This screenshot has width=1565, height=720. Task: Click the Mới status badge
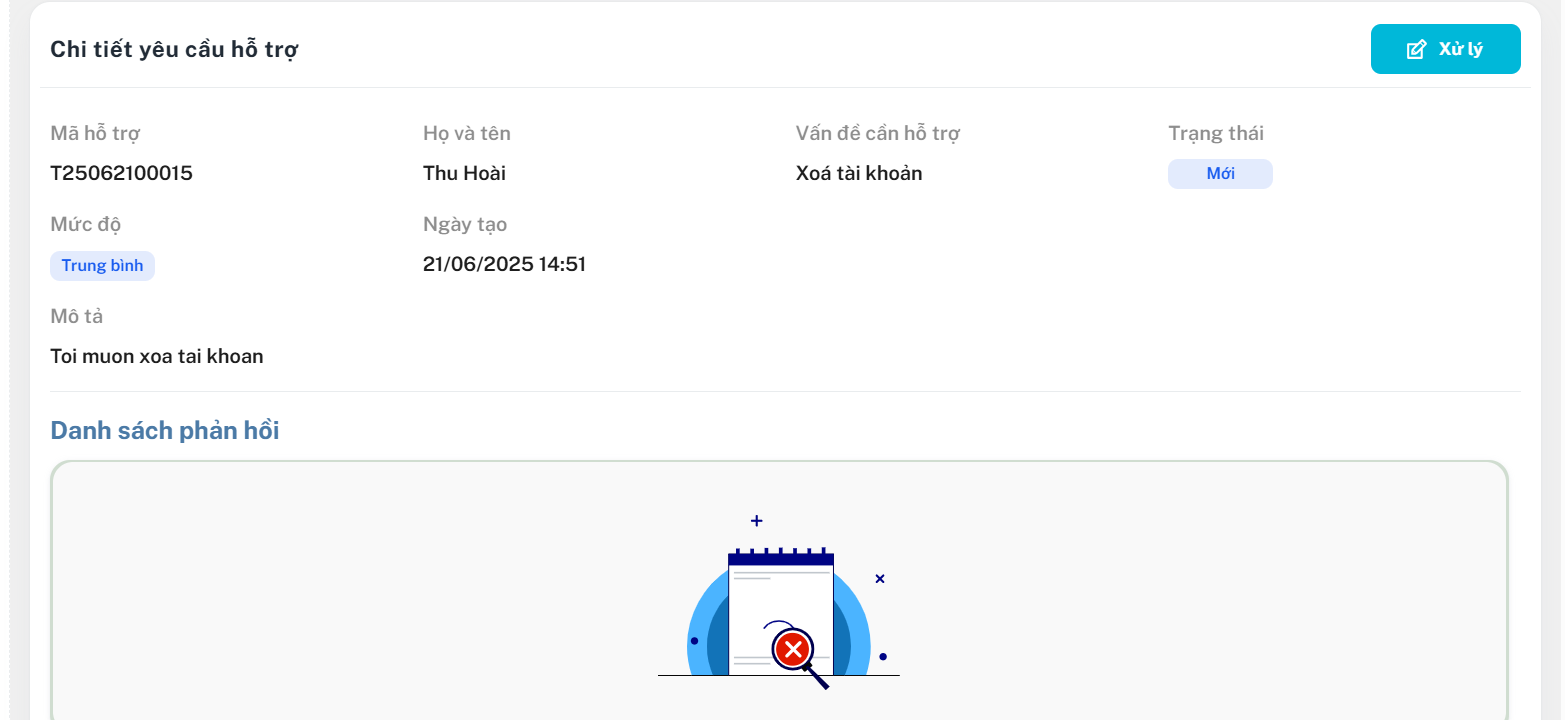1220,174
